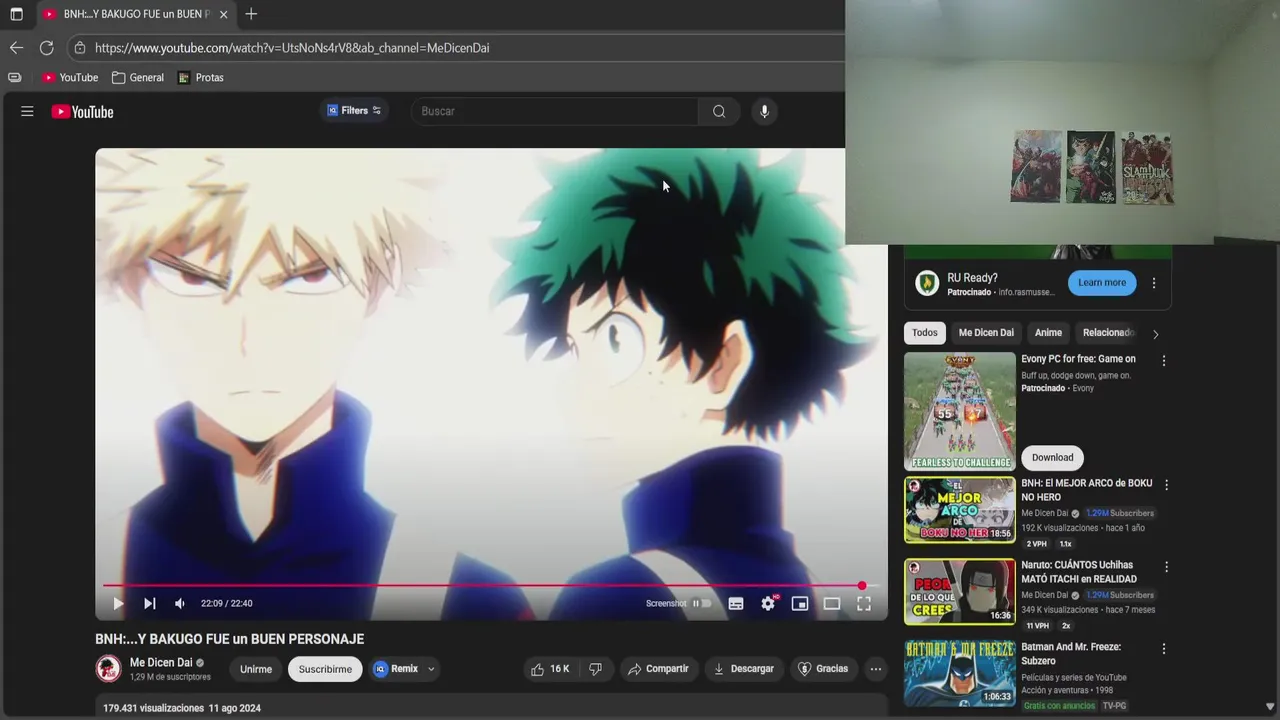Toggle the autoplay switch in player
The width and height of the screenshot is (1280, 720).
click(702, 603)
